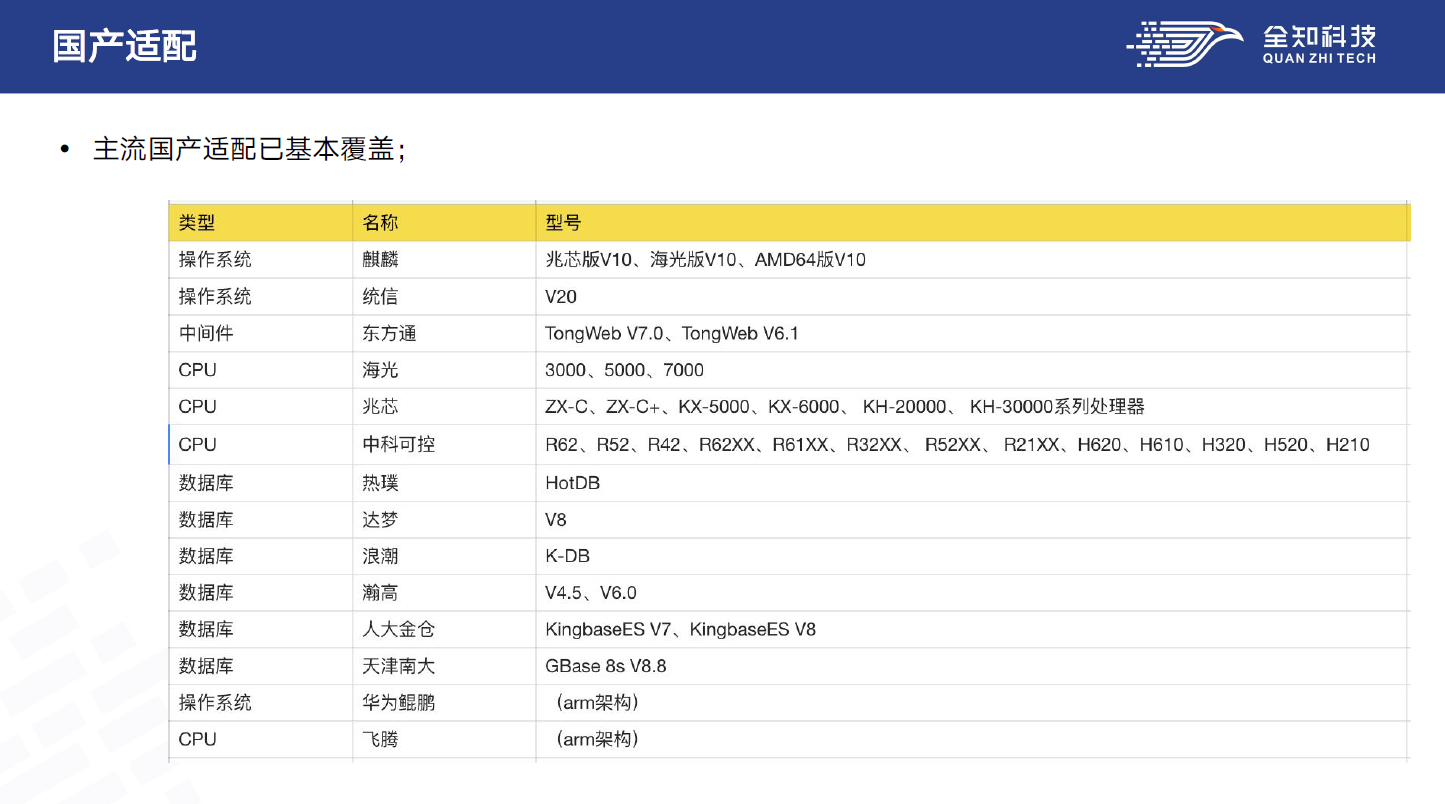Image resolution: width=1445 pixels, height=804 pixels.
Task: Click the 兆芯 ZX-C processor models cell
Action: (844, 407)
